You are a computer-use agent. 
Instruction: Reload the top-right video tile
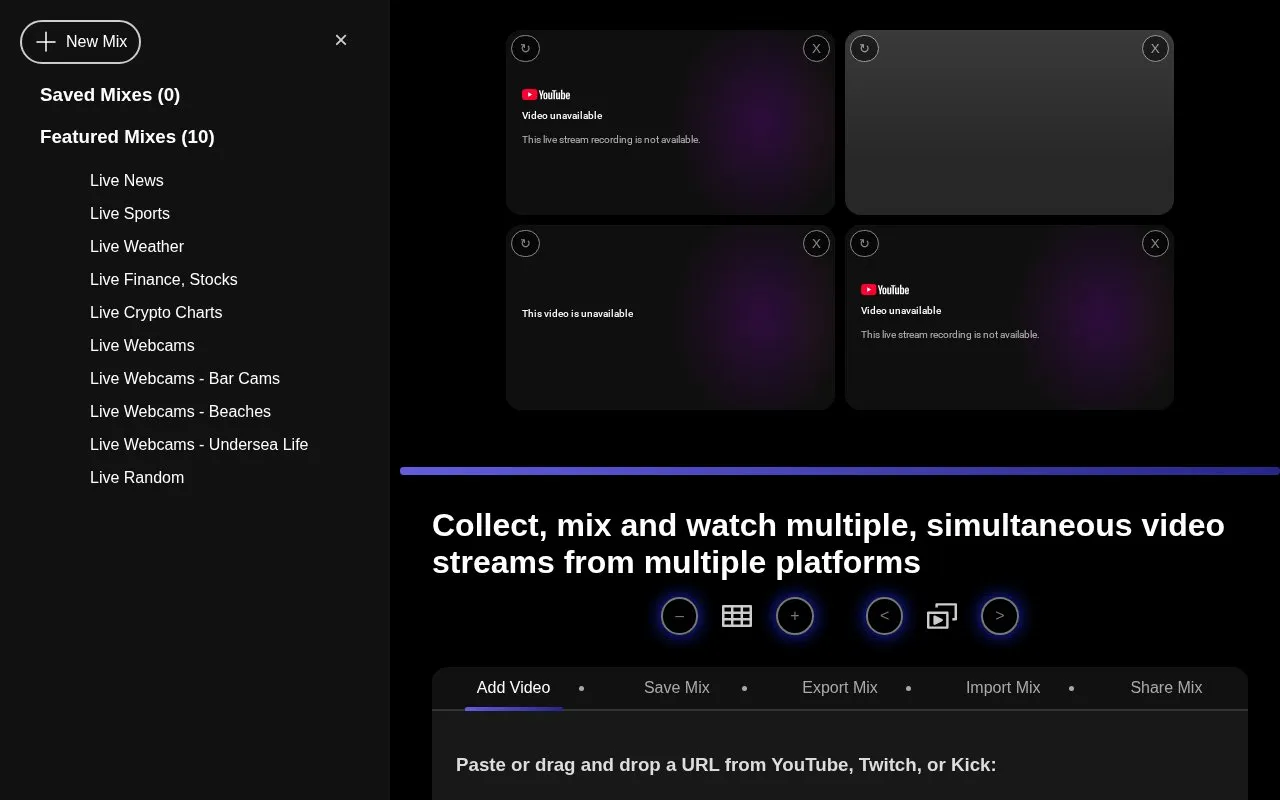pyautogui.click(x=864, y=48)
